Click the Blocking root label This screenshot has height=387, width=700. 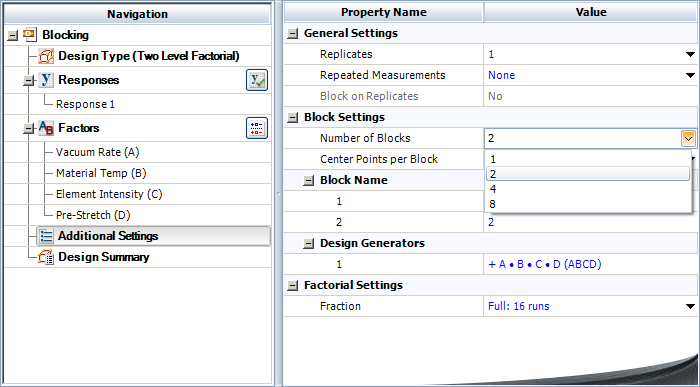[65, 35]
